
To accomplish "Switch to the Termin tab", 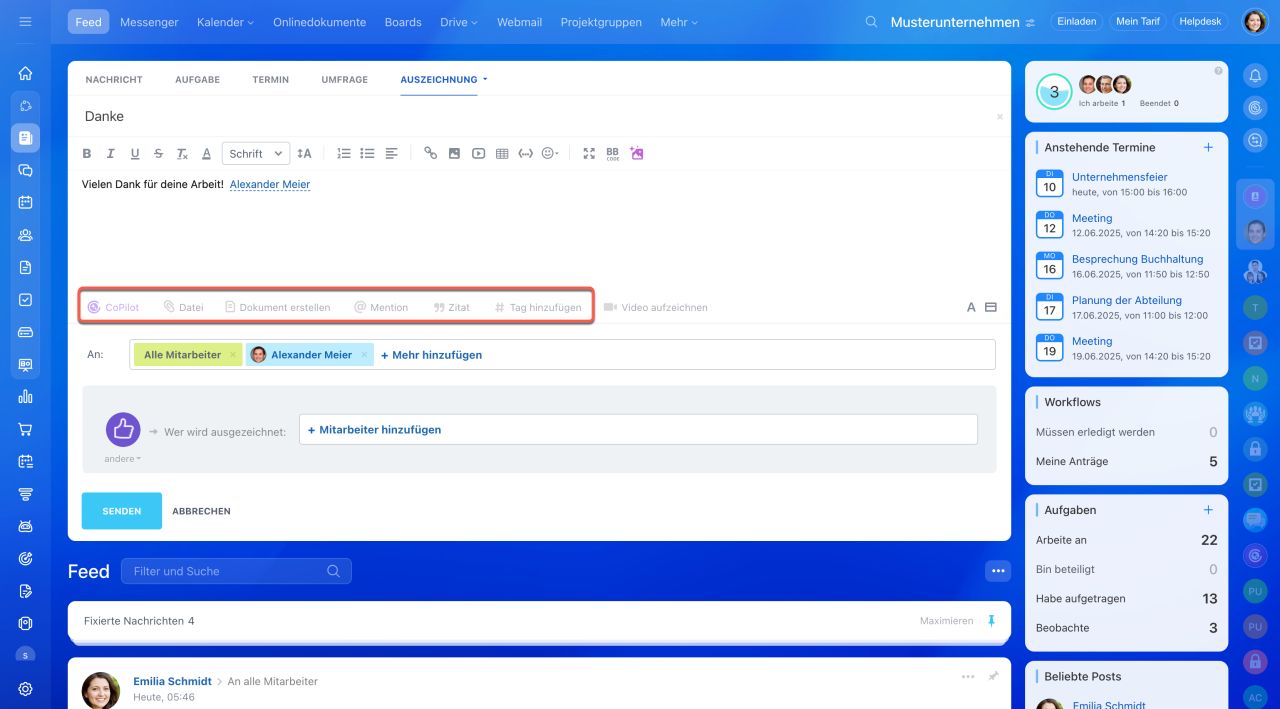I will [x=271, y=79].
